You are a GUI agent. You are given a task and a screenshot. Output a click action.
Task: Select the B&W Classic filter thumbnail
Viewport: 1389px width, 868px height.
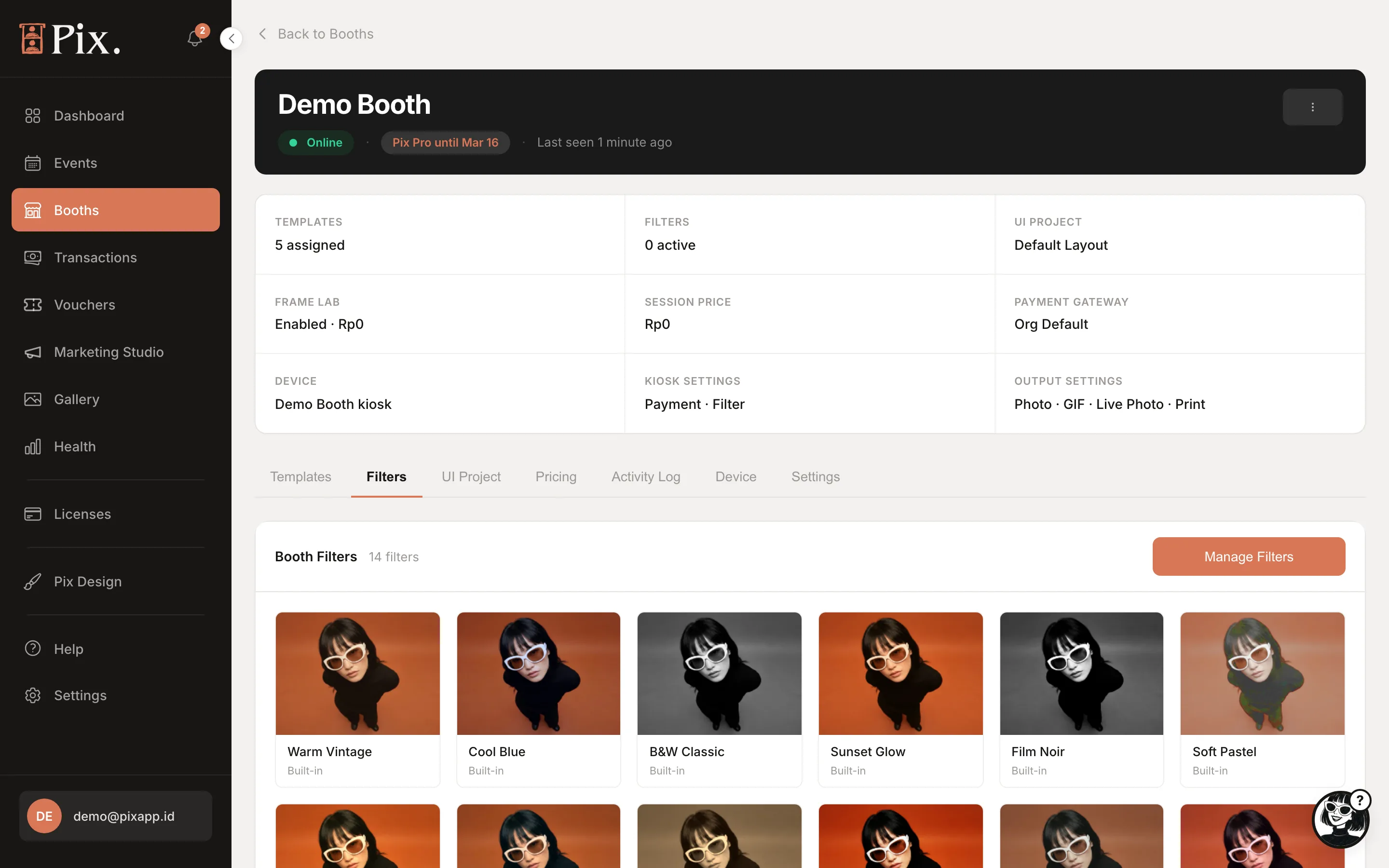(x=719, y=673)
